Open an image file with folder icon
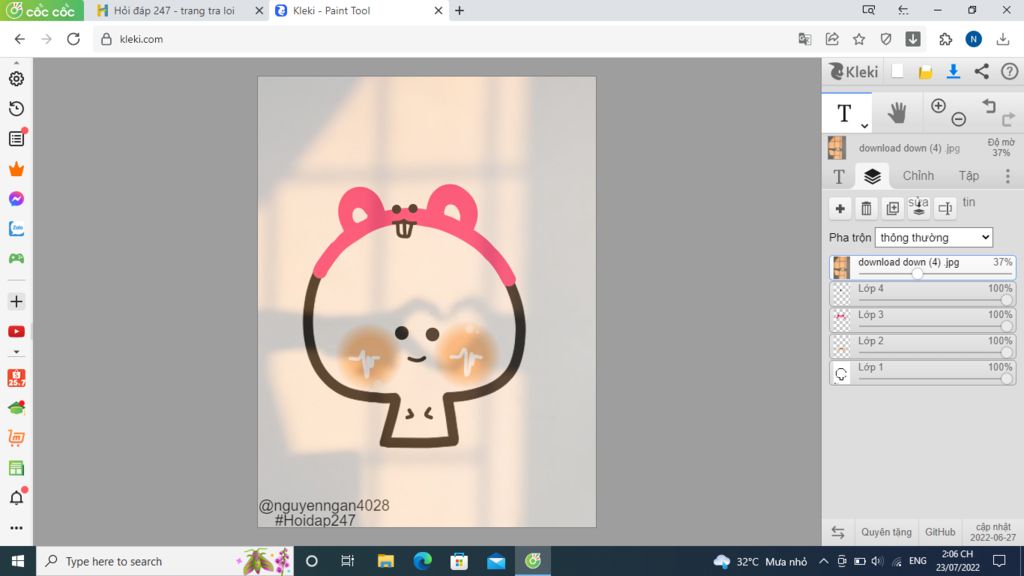1024x576 pixels. pos(925,72)
